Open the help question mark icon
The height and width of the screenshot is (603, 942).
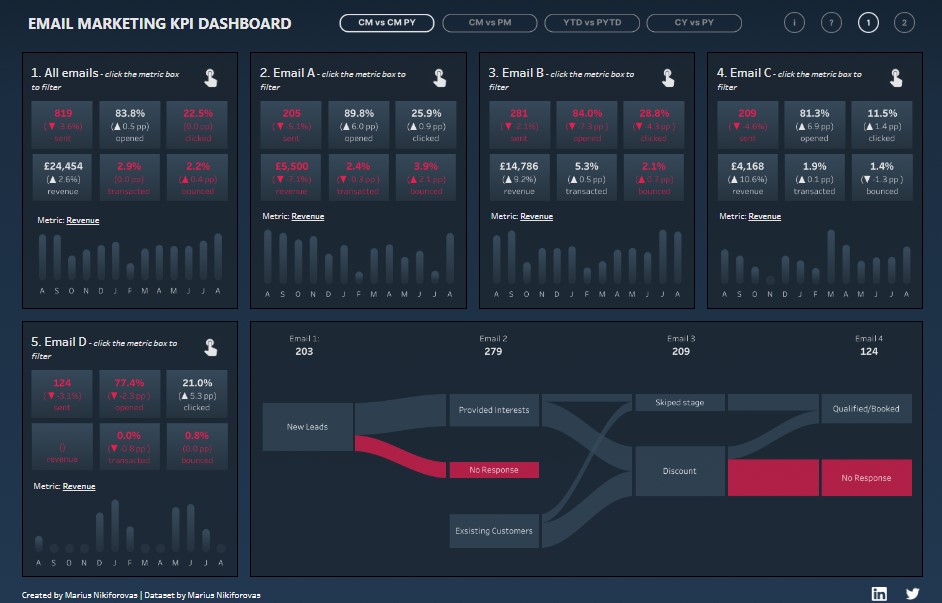pyautogui.click(x=831, y=23)
